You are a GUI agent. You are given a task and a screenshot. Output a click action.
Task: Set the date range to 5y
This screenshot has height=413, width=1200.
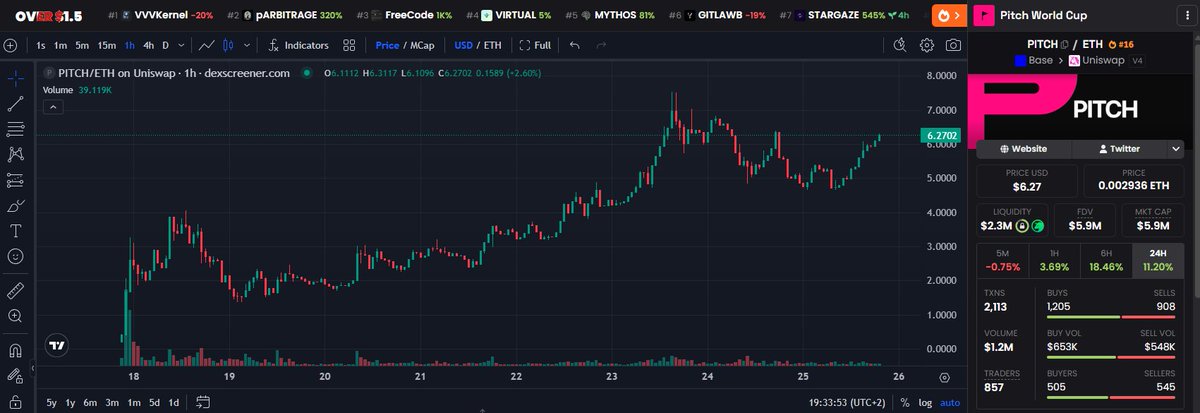52,402
